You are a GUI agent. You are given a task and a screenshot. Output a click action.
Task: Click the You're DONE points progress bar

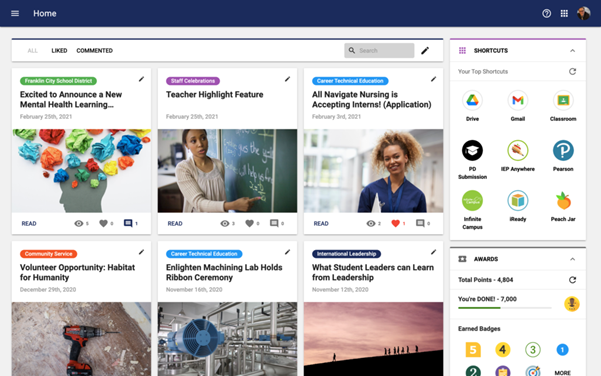[504, 308]
